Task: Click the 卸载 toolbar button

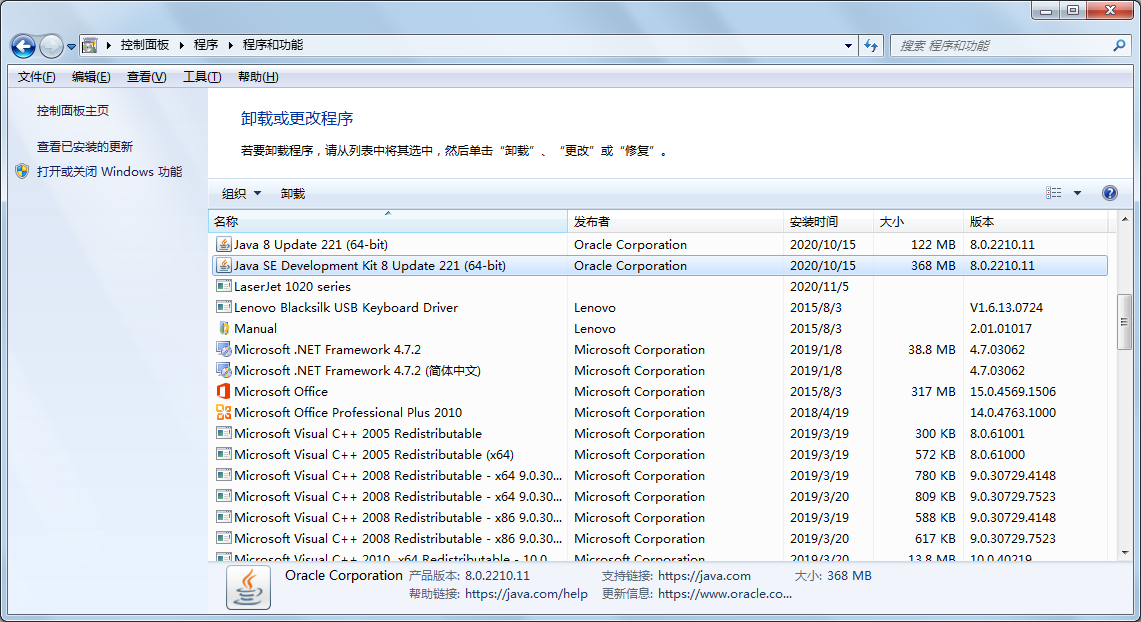Action: [293, 194]
